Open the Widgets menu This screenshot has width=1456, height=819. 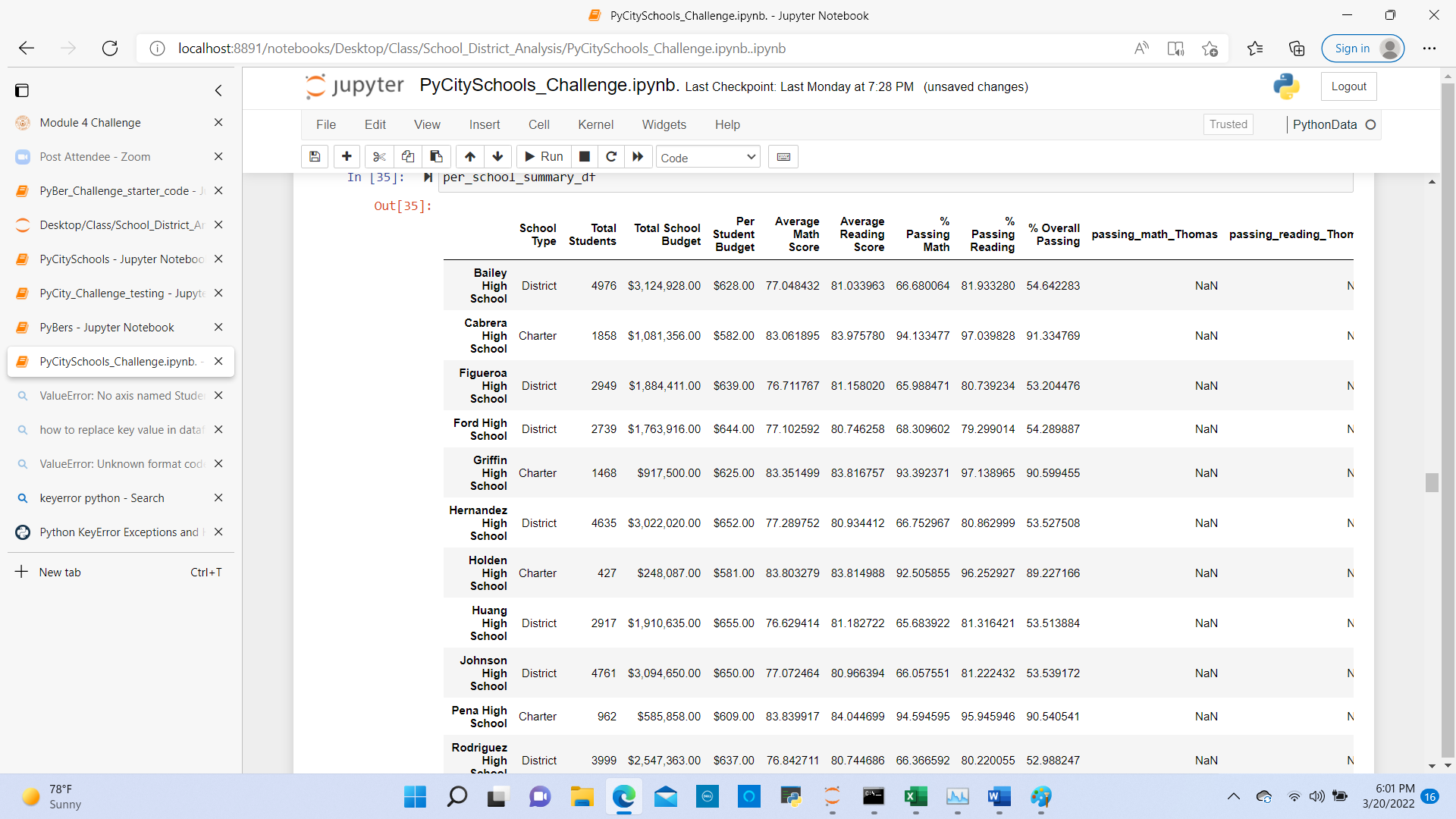click(x=664, y=124)
